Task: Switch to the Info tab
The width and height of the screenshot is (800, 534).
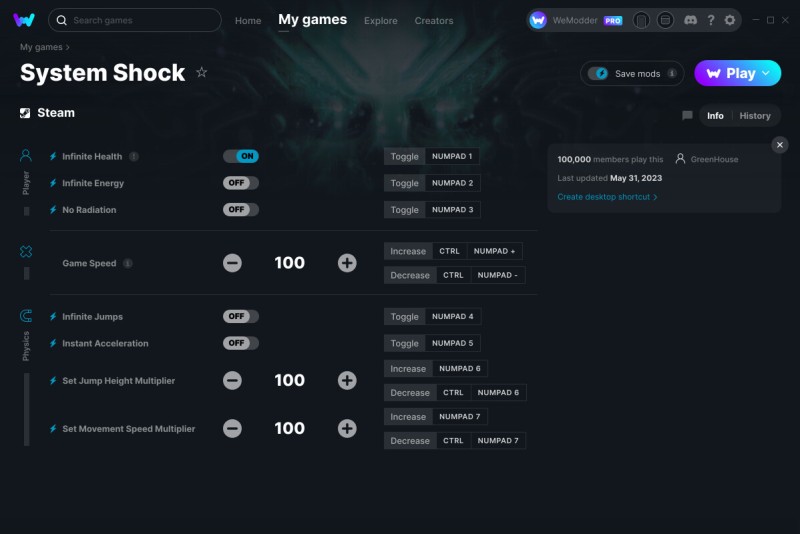Action: point(715,116)
